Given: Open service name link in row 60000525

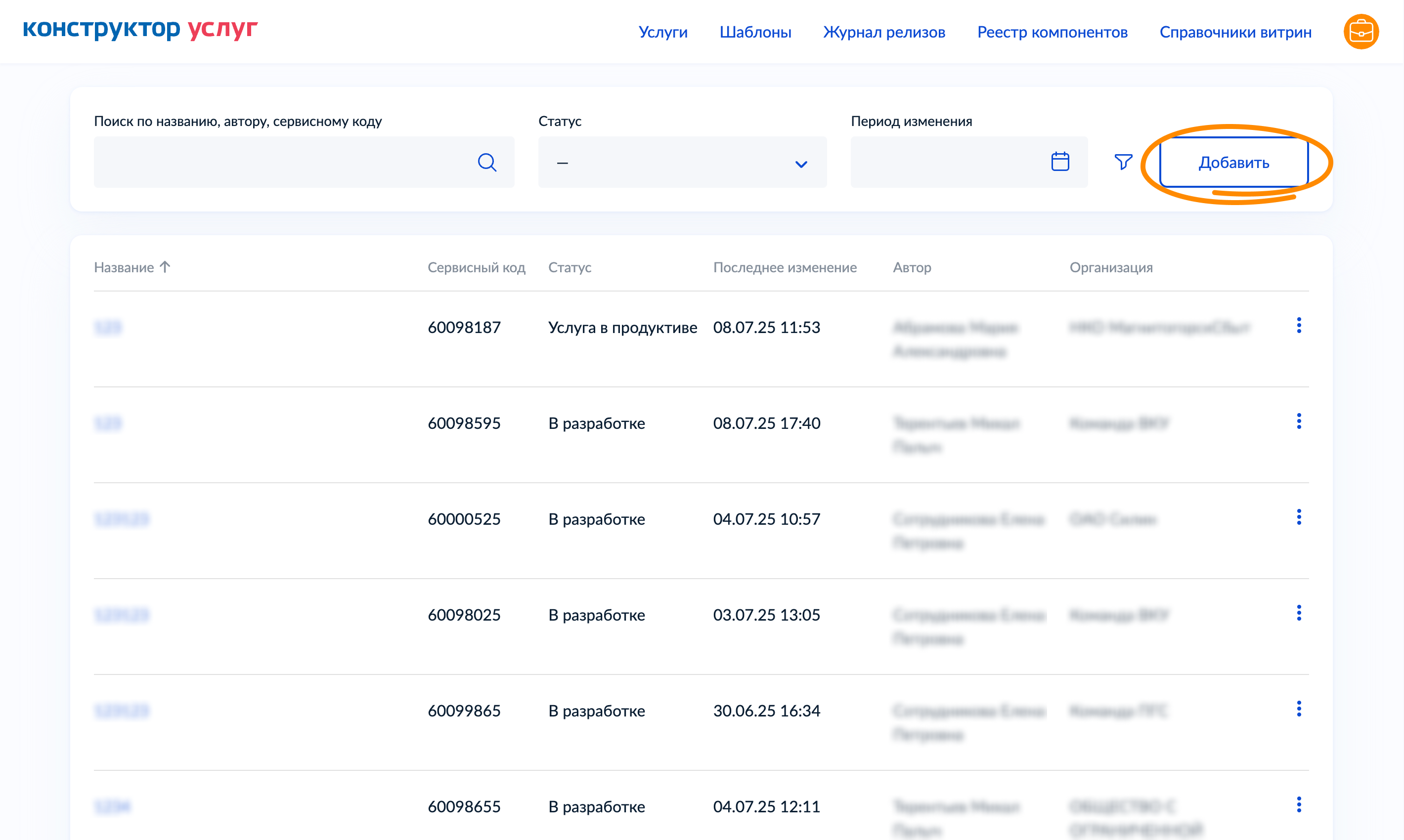Looking at the screenshot, I should [x=121, y=519].
